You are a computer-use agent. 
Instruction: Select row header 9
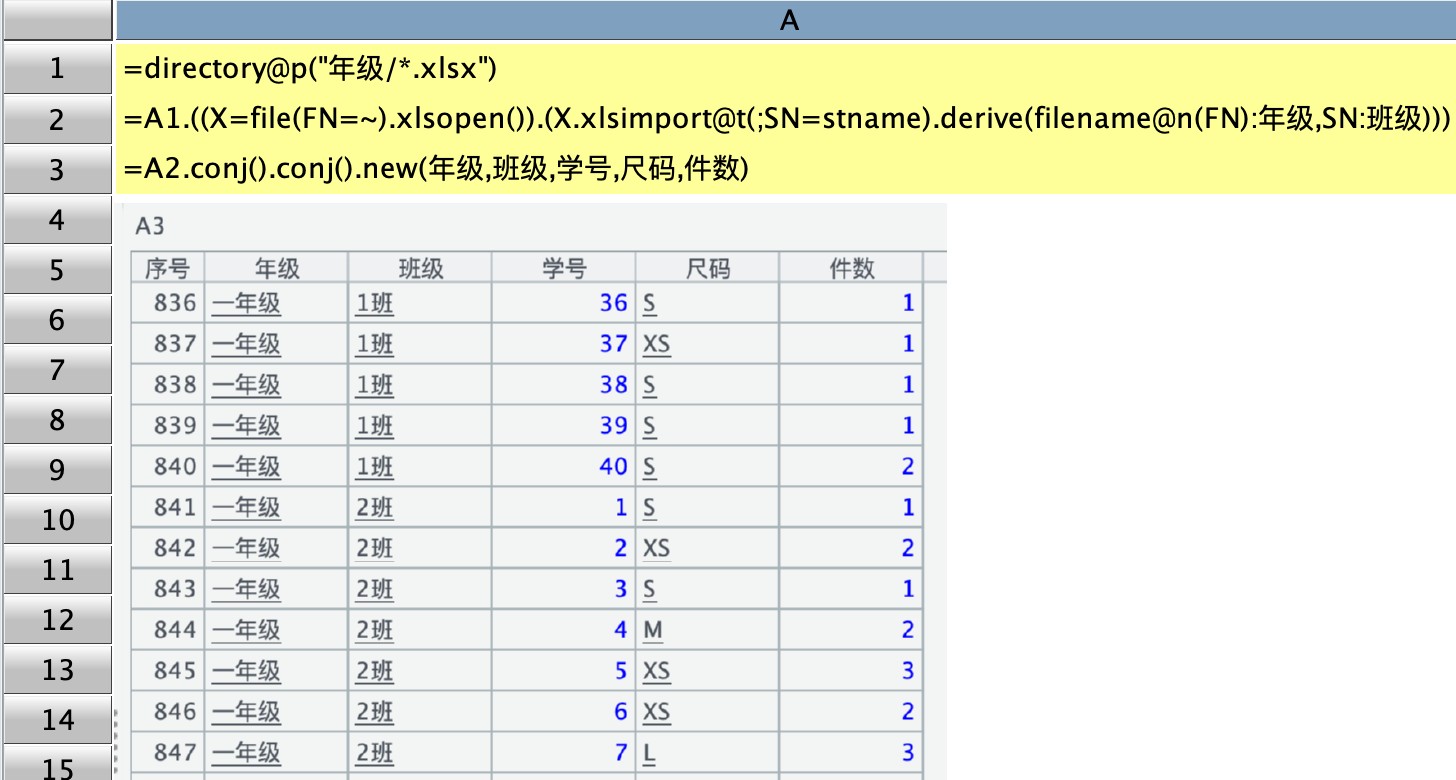point(56,469)
